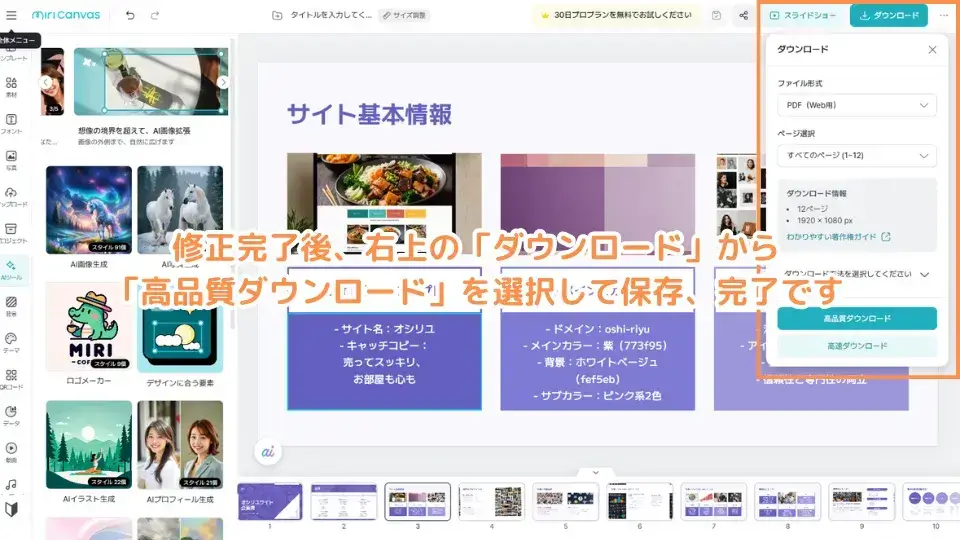
Task: Click the サイズ調整 button
Action: pos(403,15)
